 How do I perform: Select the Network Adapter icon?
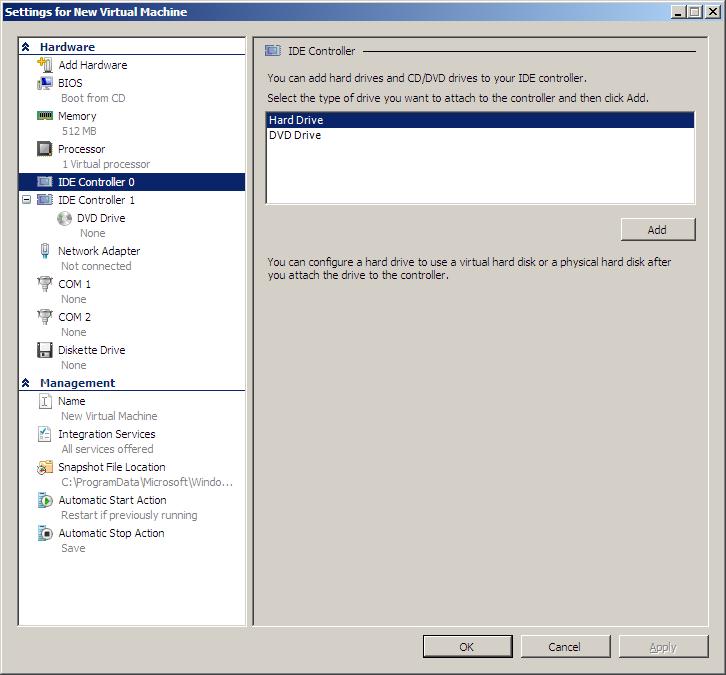44,251
